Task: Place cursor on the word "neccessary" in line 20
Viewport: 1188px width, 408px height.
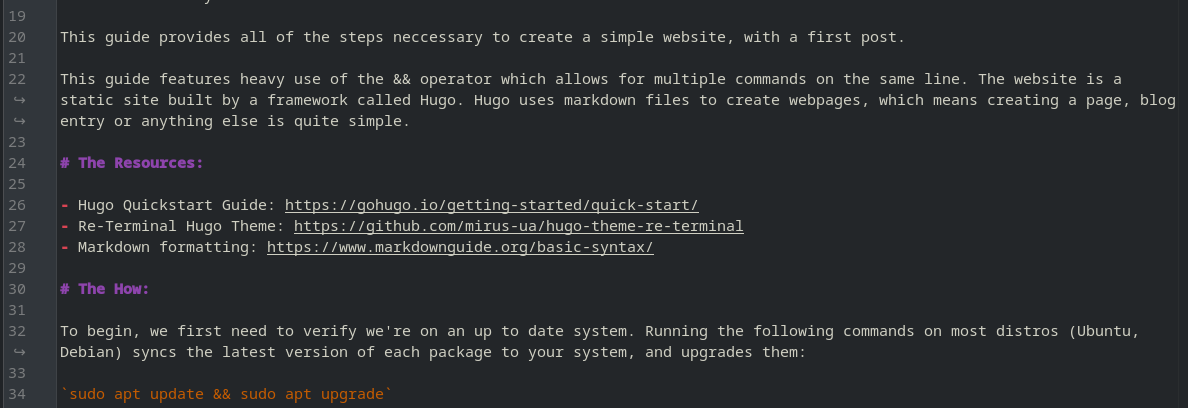Action: pos(370,37)
